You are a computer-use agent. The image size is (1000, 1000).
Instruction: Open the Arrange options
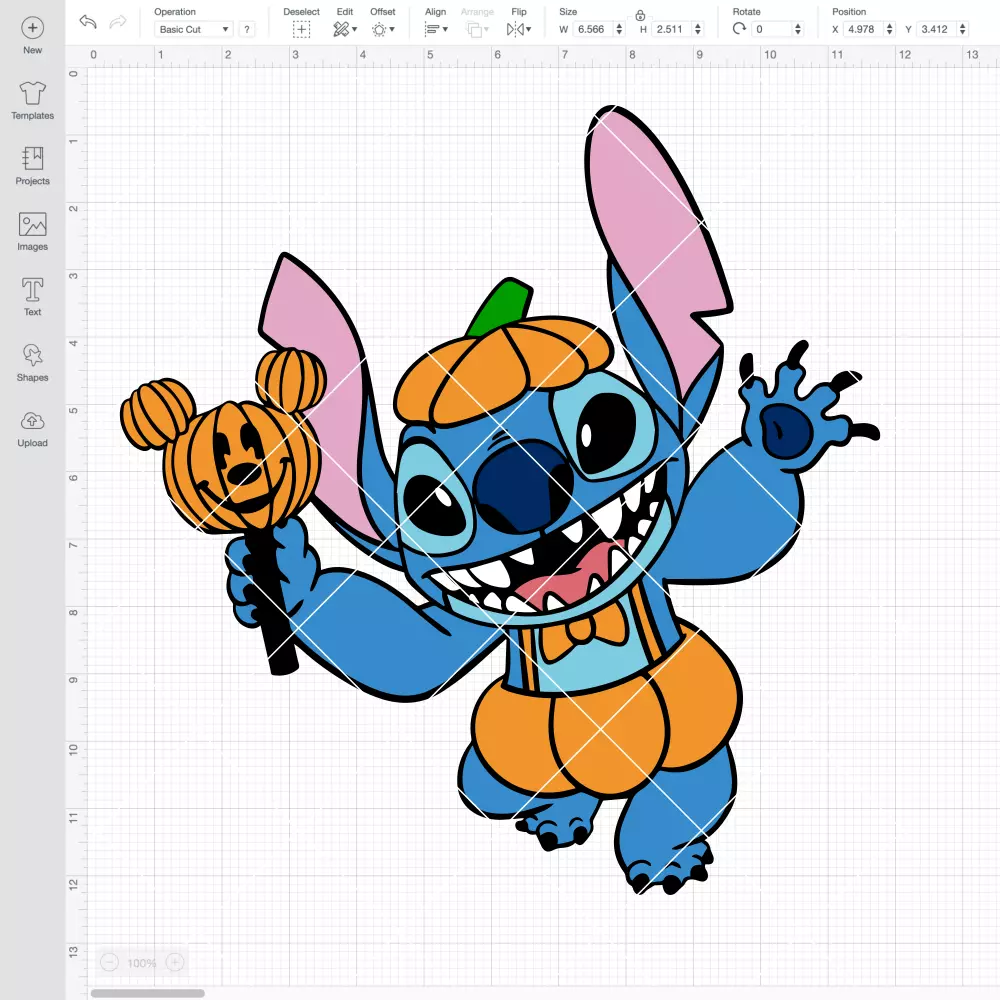(477, 29)
